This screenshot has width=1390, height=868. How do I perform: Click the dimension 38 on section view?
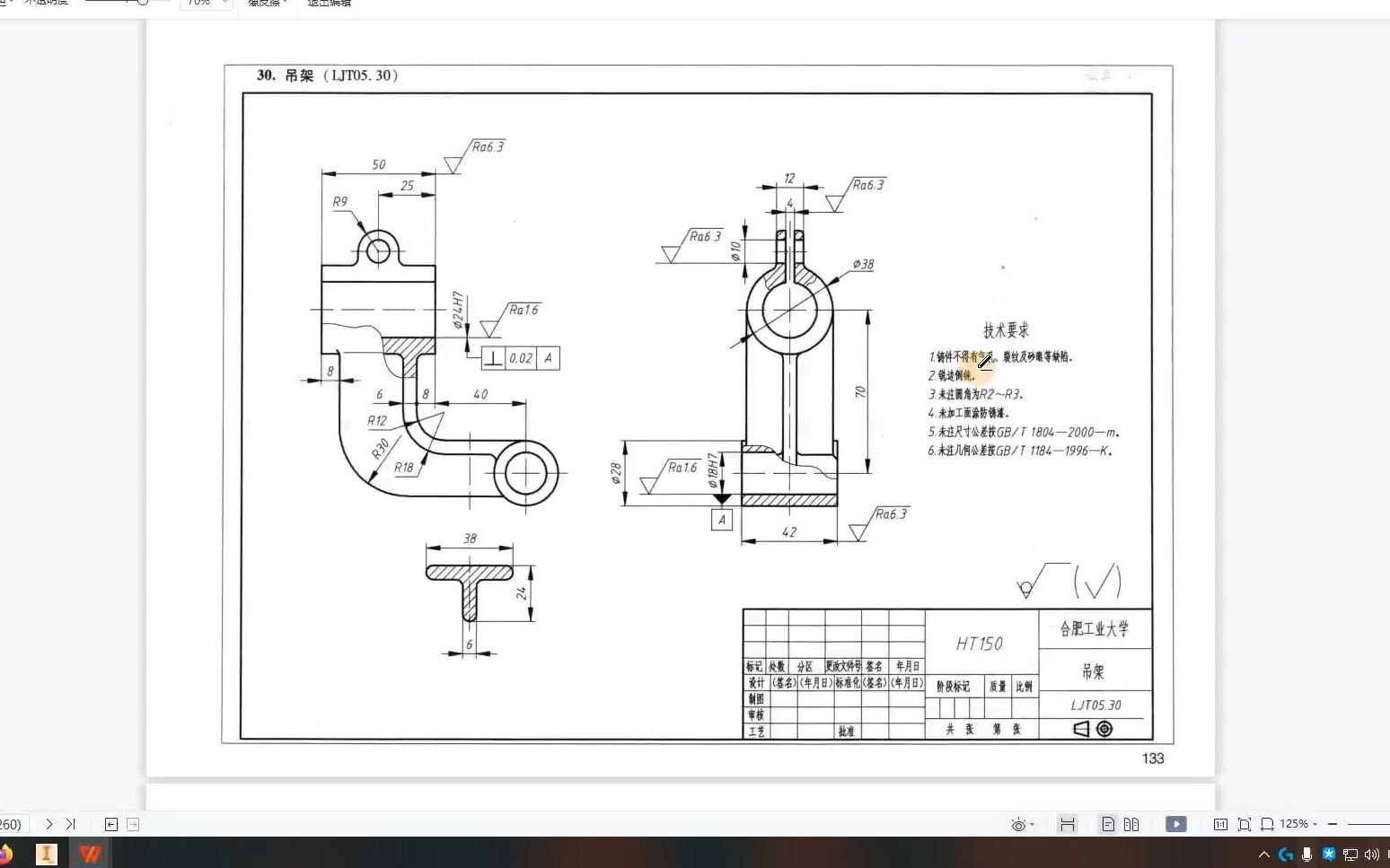[470, 539]
